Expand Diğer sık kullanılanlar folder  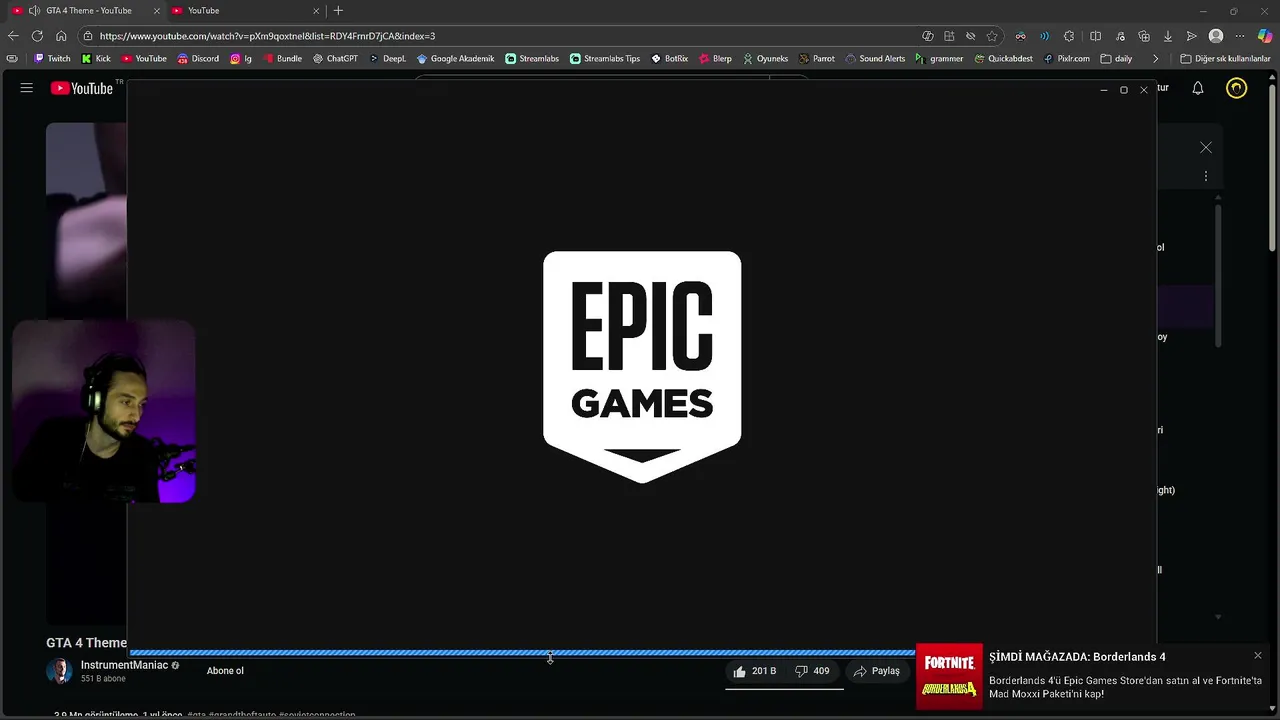[x=1224, y=58]
